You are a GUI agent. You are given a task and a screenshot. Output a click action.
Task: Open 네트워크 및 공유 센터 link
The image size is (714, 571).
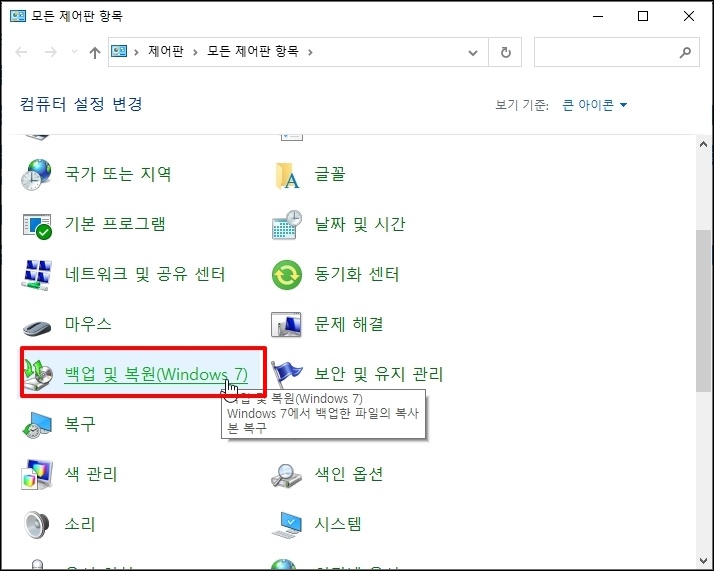click(145, 274)
